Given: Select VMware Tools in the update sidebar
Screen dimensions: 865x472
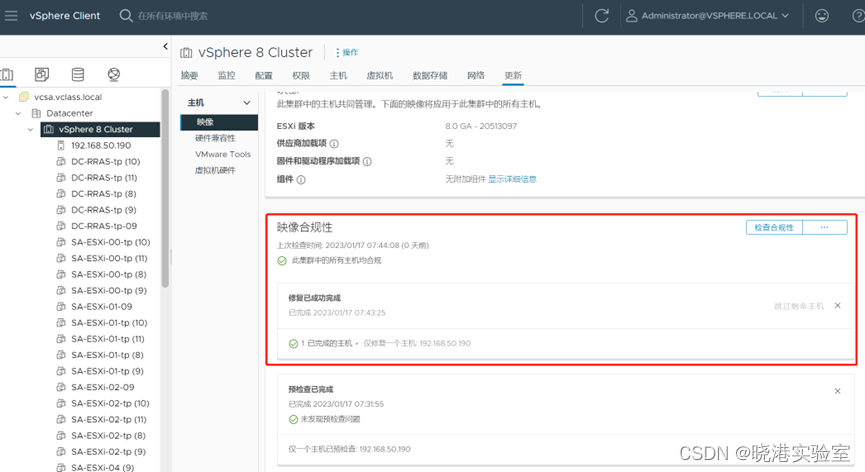Looking at the screenshot, I should 223,154.
